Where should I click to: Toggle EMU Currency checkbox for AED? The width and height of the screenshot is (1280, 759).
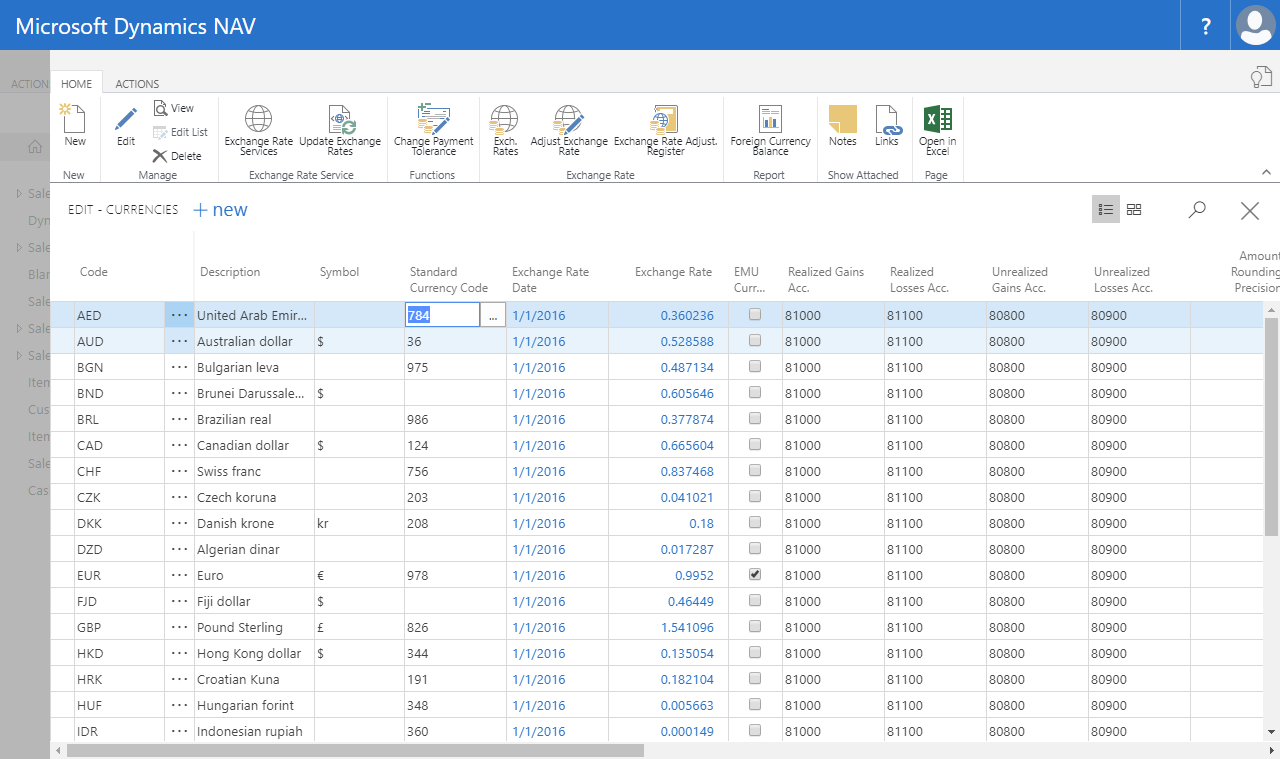755,314
